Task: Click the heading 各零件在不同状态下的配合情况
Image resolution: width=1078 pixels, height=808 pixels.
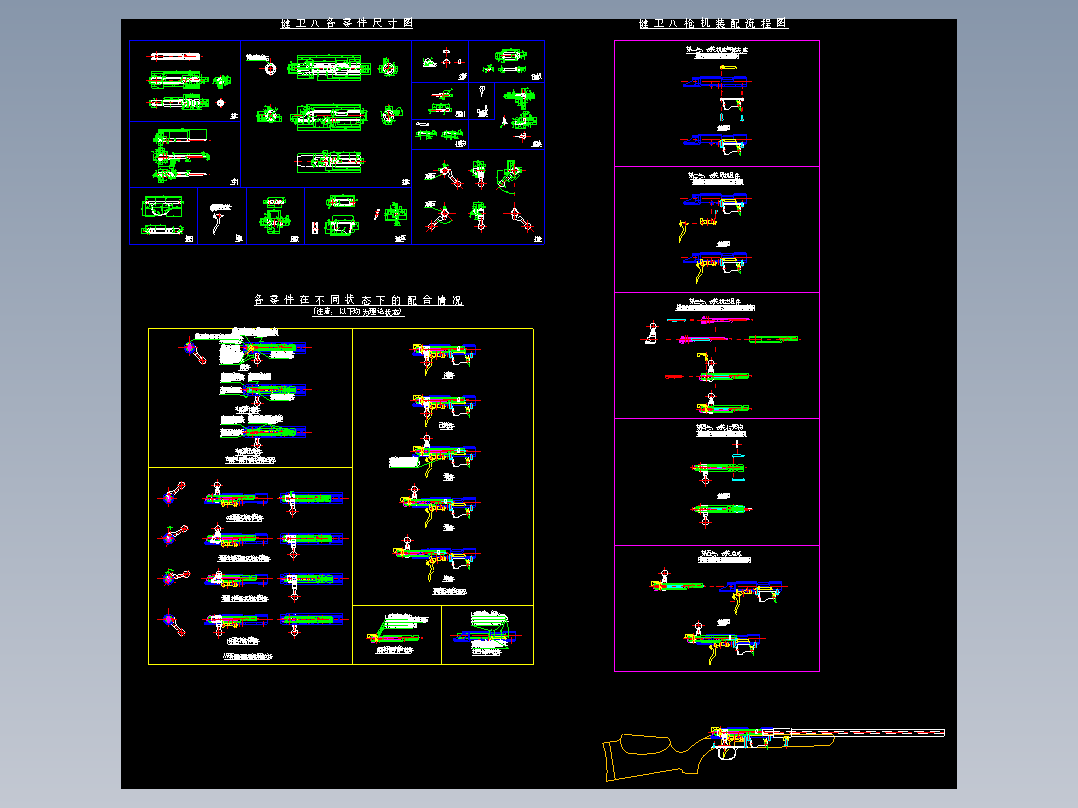Action: (x=358, y=301)
